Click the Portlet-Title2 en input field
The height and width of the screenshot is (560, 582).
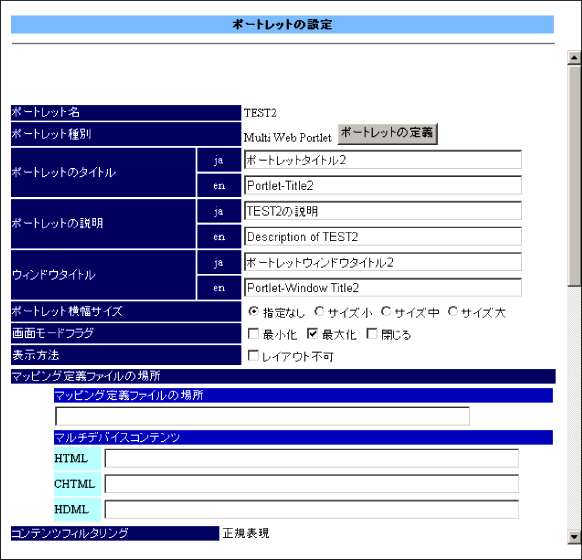coord(383,185)
